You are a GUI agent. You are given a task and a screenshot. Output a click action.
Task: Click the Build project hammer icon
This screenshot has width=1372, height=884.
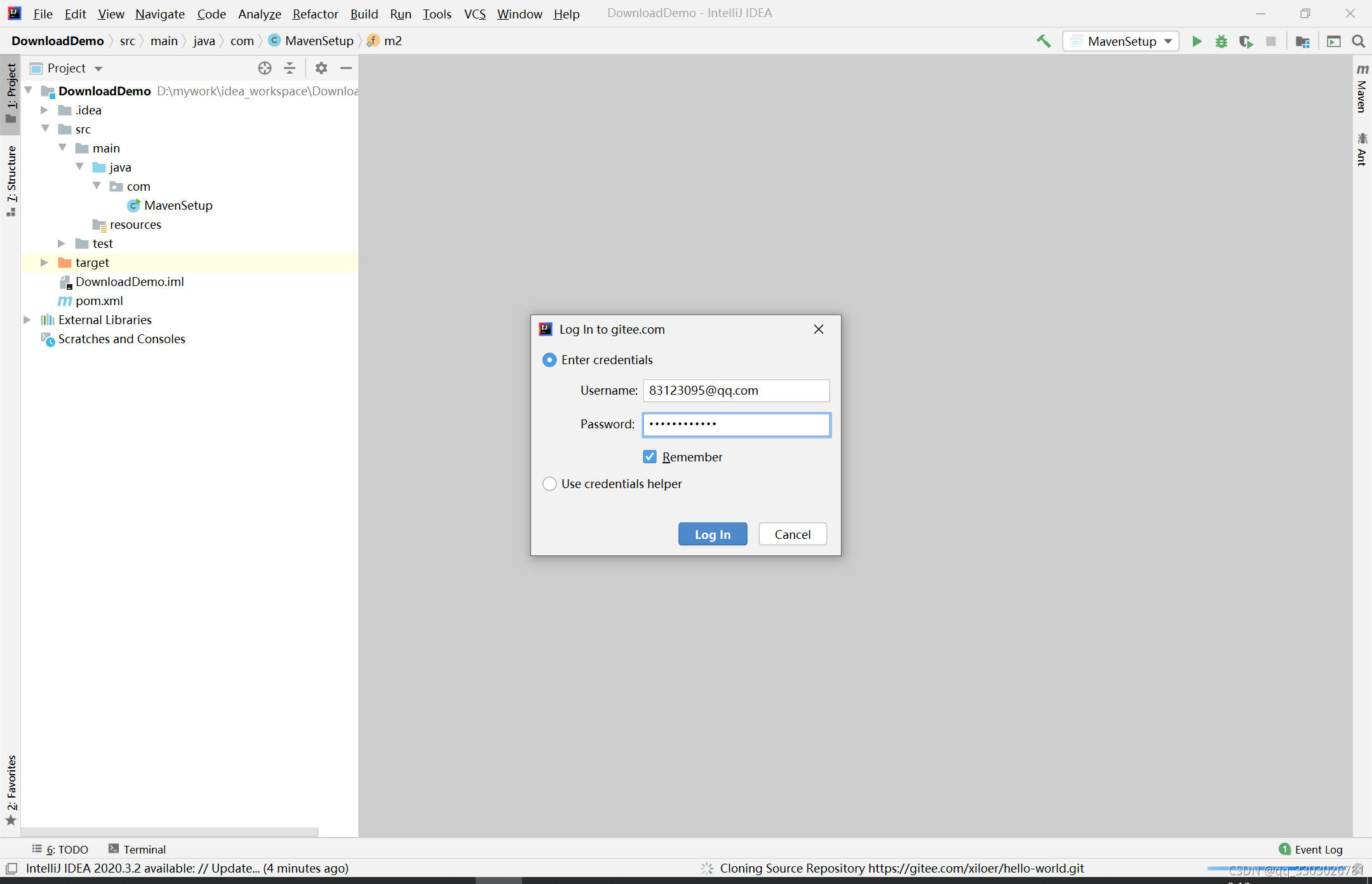tap(1044, 41)
